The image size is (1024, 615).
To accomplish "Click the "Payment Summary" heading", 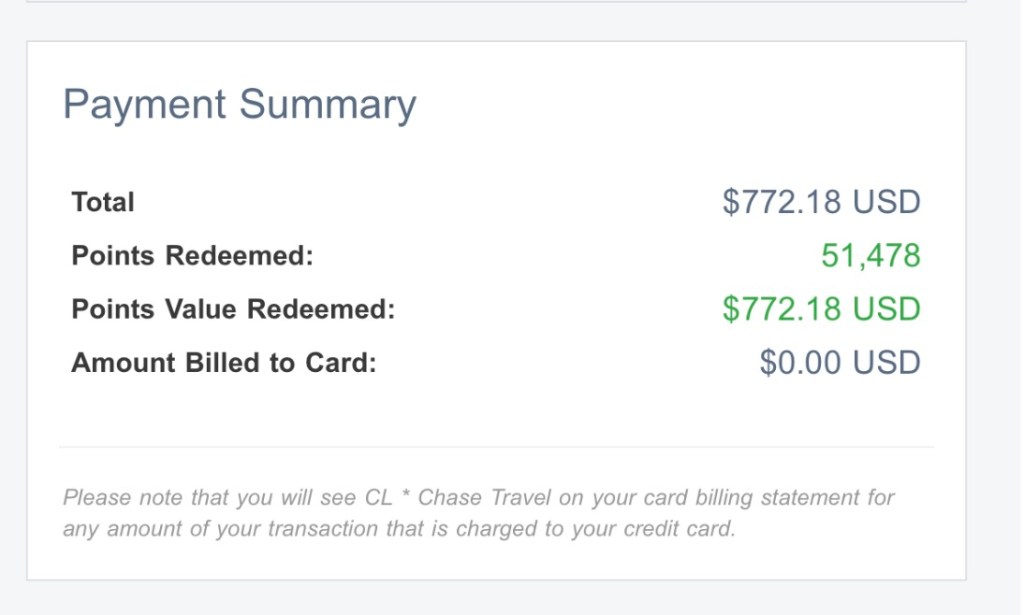I will [x=239, y=105].
